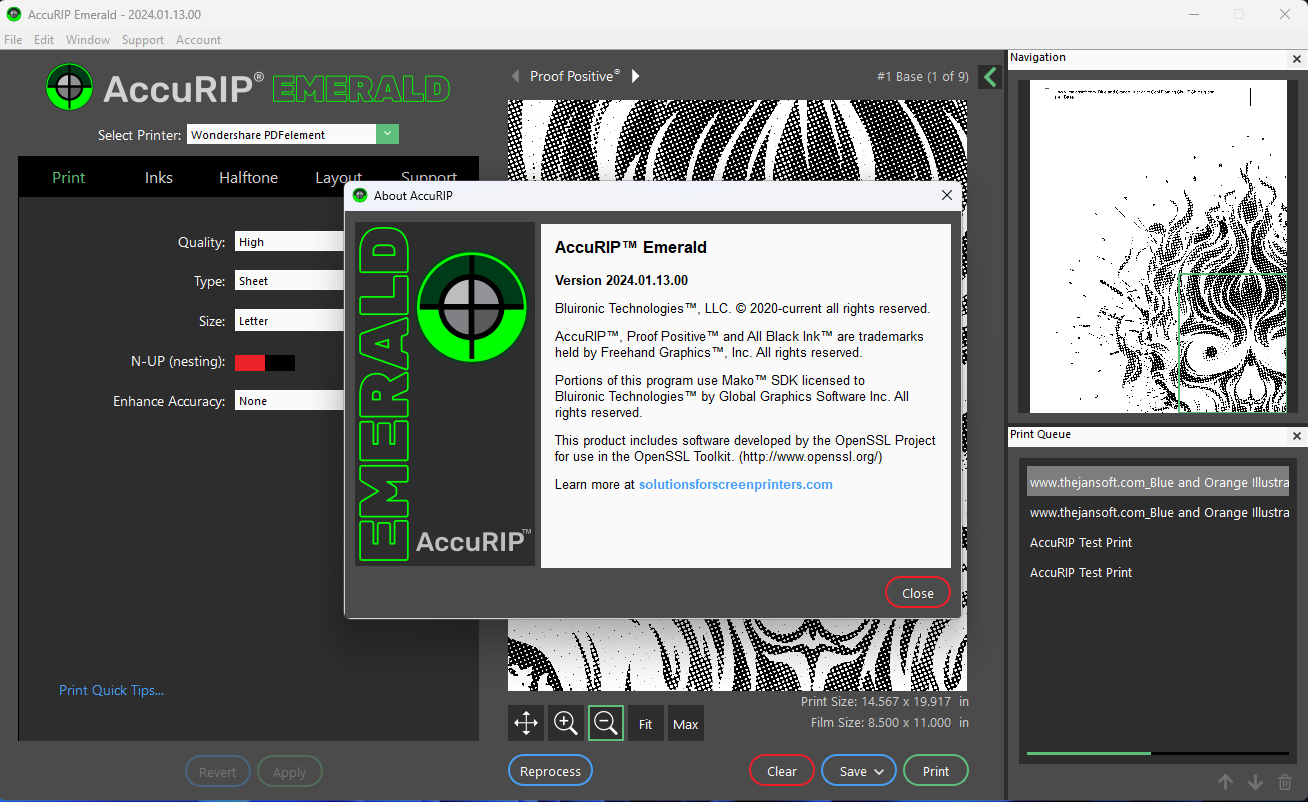This screenshot has width=1308, height=802.
Task: Click Version 2024.01.13.00 text in dialog
Action: pyautogui.click(x=622, y=280)
